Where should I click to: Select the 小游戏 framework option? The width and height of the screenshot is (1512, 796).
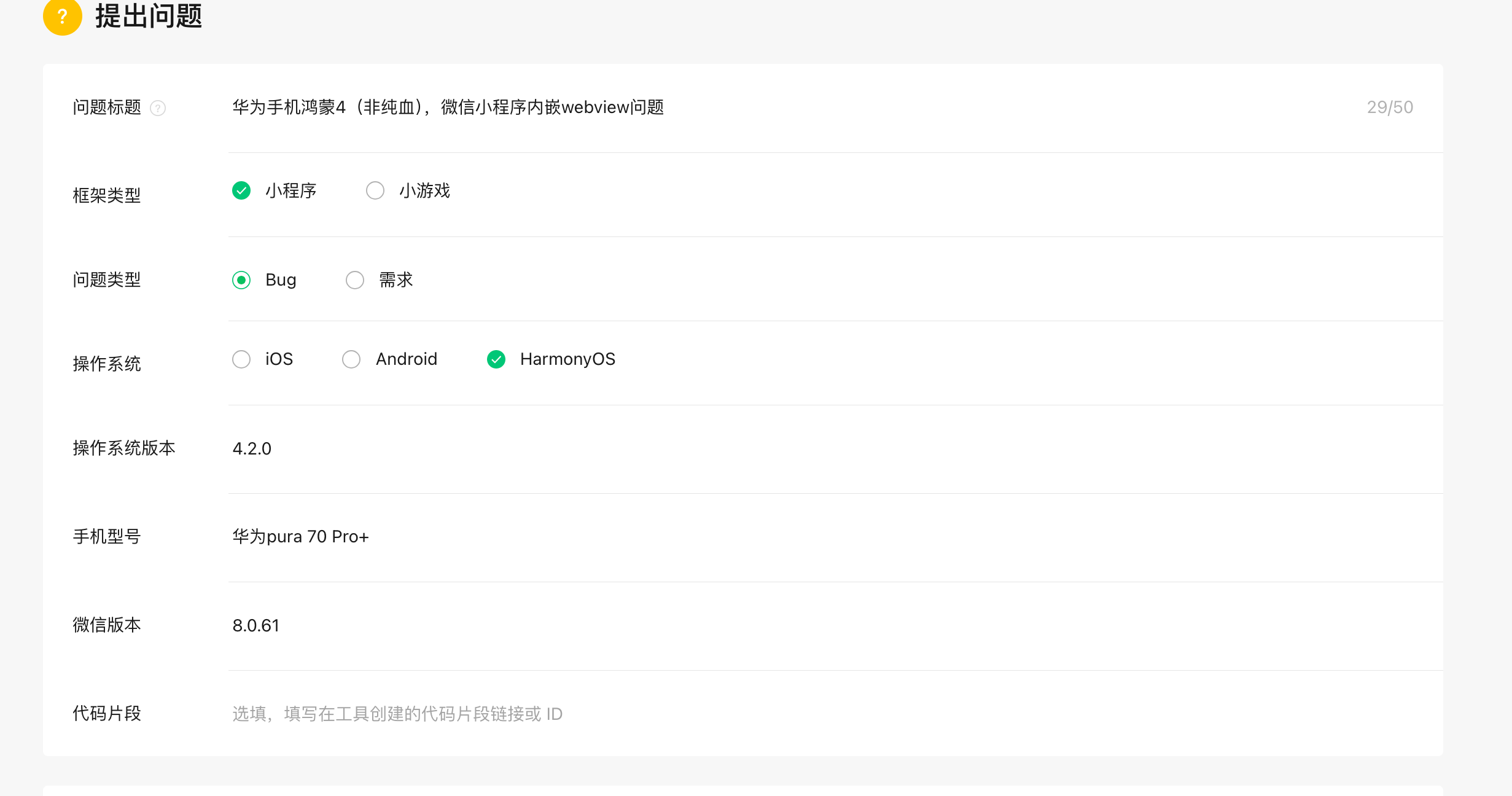point(375,191)
